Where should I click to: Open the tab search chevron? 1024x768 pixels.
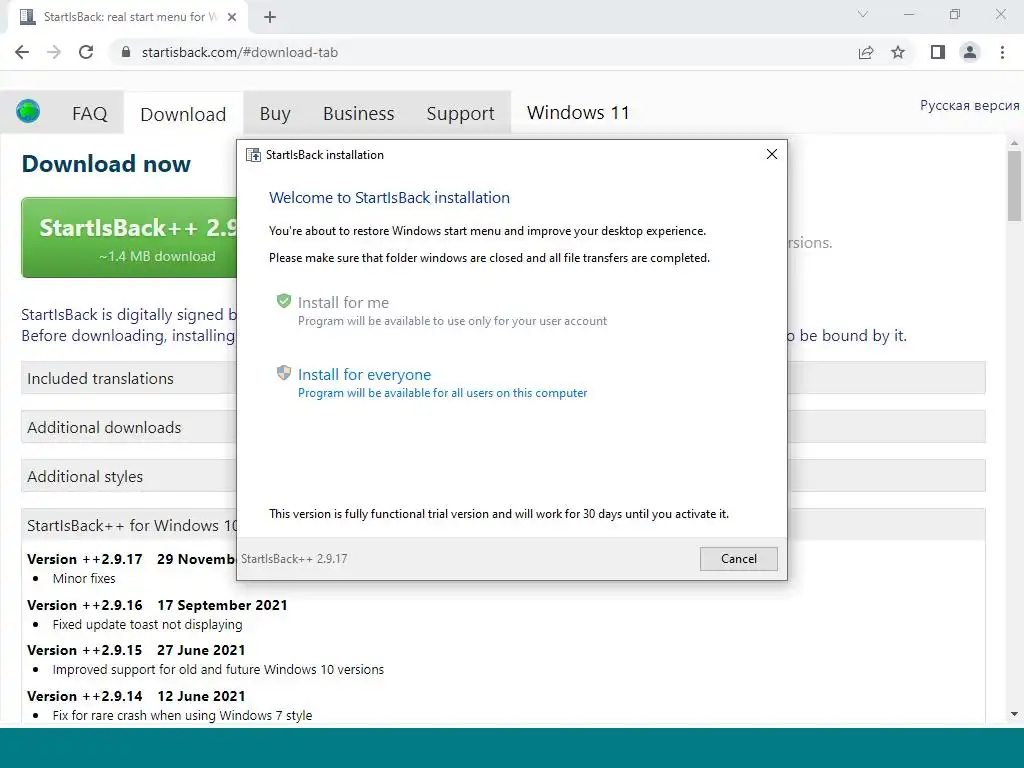tap(863, 14)
